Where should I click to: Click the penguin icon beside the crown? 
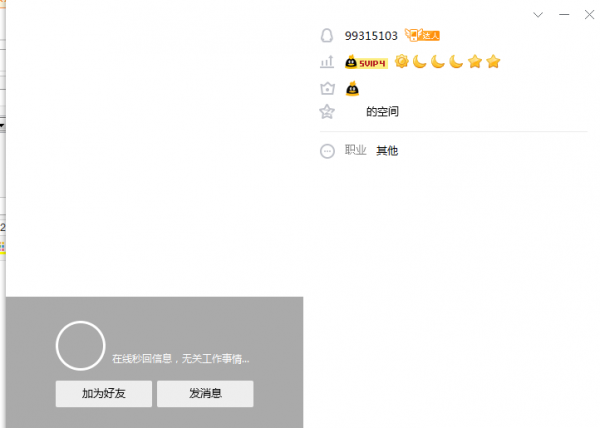pyautogui.click(x=352, y=88)
